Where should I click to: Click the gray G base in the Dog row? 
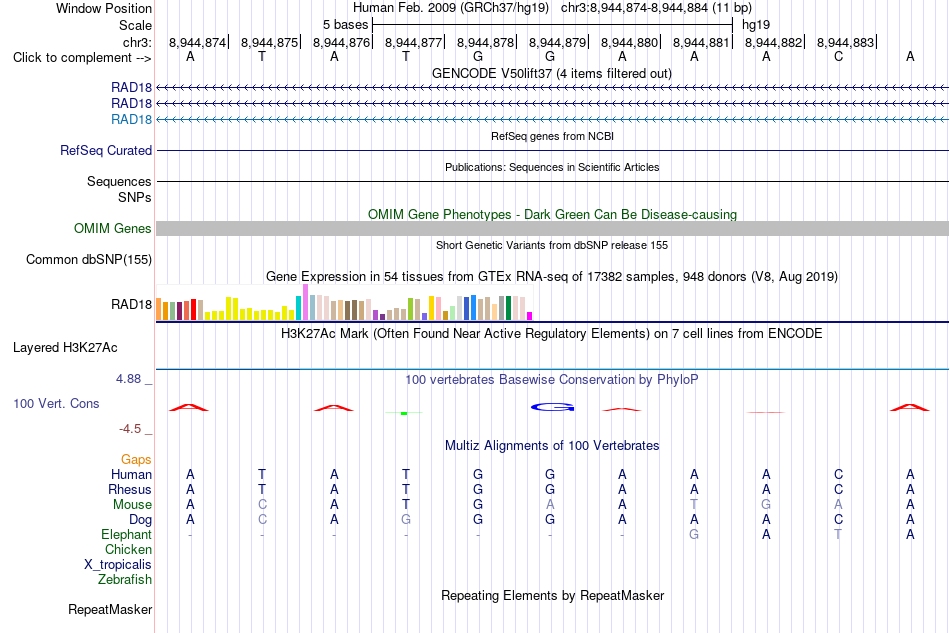[x=406, y=520]
